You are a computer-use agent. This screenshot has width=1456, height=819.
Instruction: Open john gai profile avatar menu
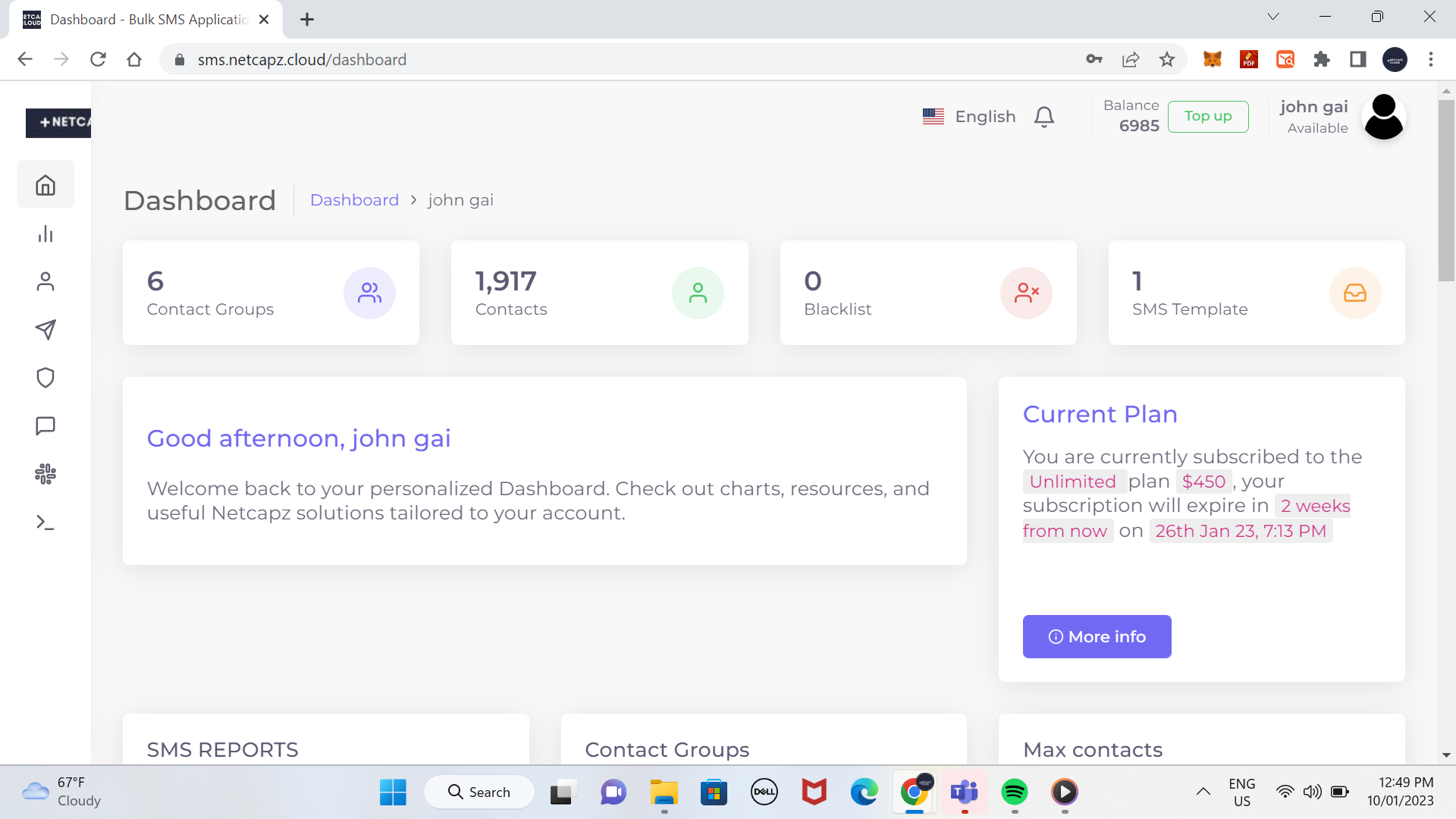pyautogui.click(x=1383, y=117)
